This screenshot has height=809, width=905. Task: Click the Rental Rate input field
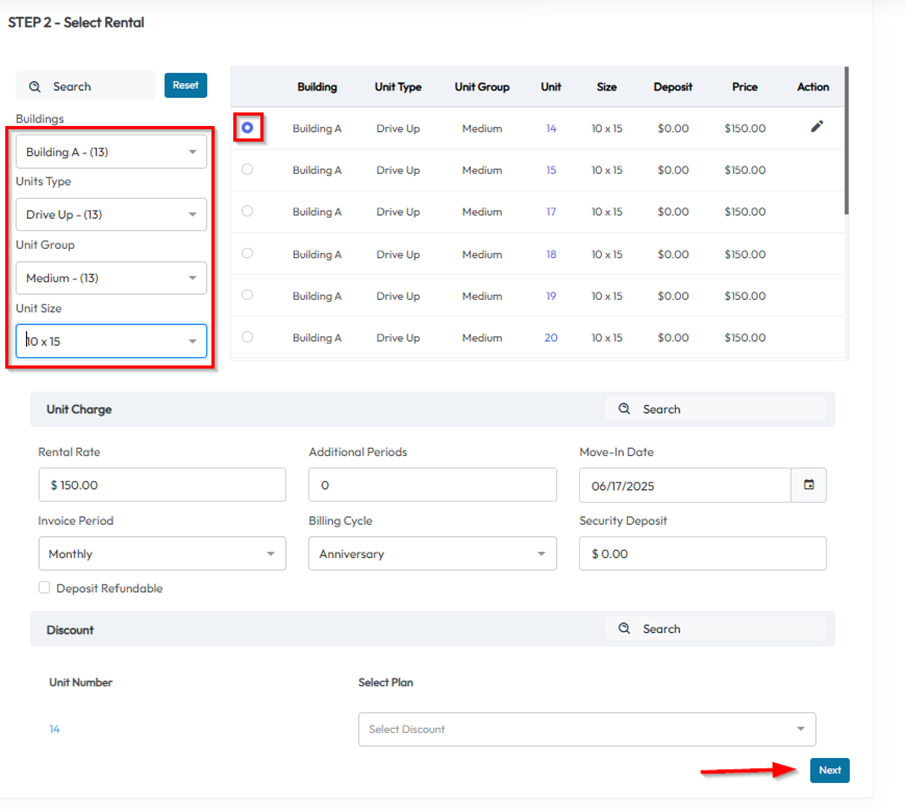click(161, 485)
